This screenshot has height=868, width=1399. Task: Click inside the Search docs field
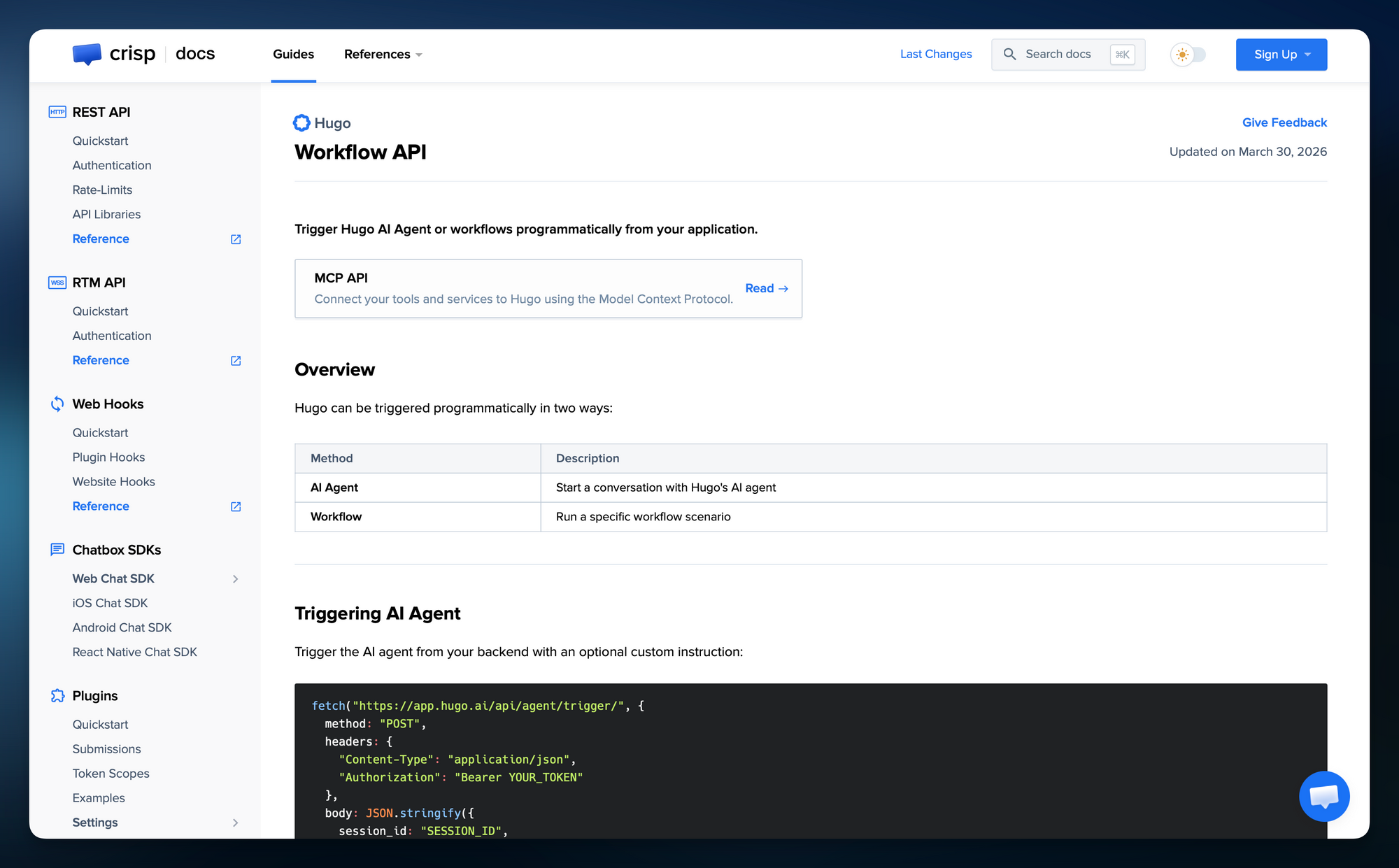click(1063, 54)
